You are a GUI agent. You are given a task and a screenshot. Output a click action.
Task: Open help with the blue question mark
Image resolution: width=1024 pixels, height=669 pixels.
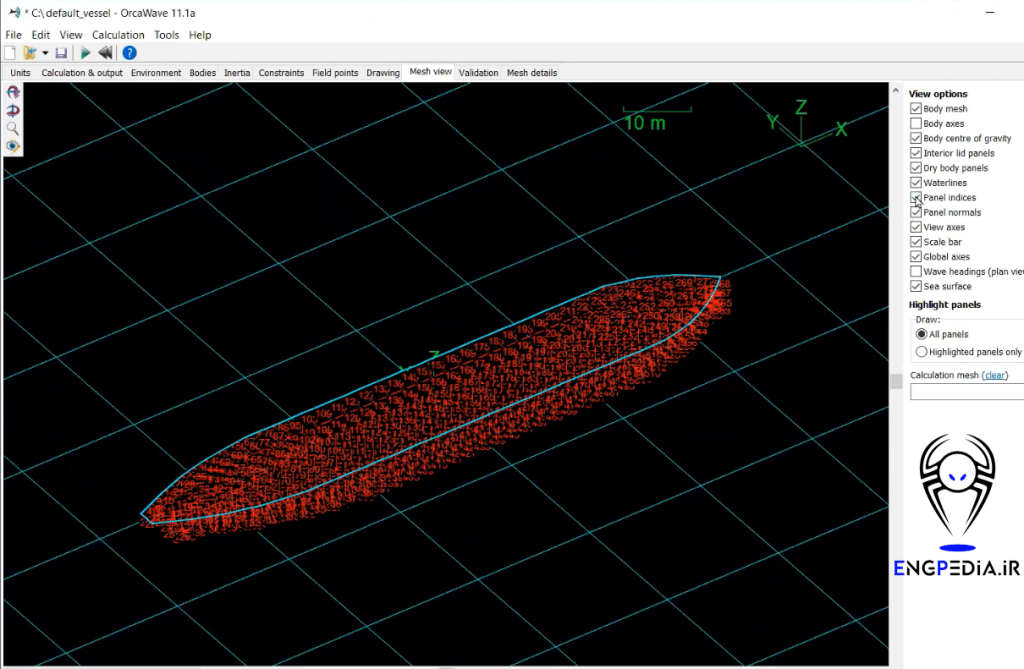point(129,53)
